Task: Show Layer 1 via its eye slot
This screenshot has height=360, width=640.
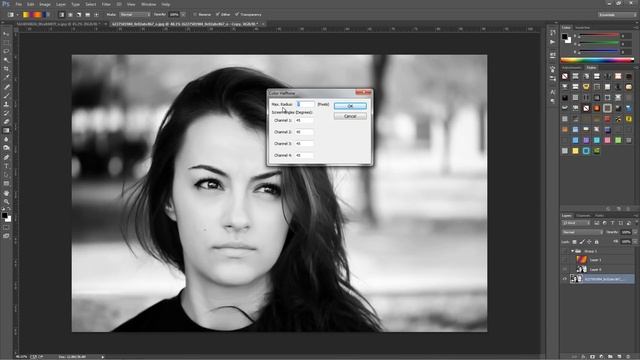Action: (x=565, y=260)
